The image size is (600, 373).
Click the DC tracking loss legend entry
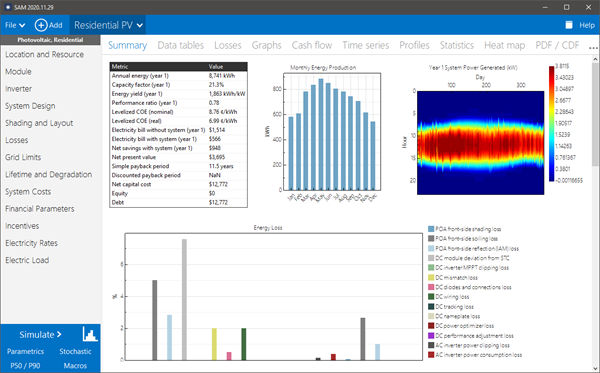[451, 306]
